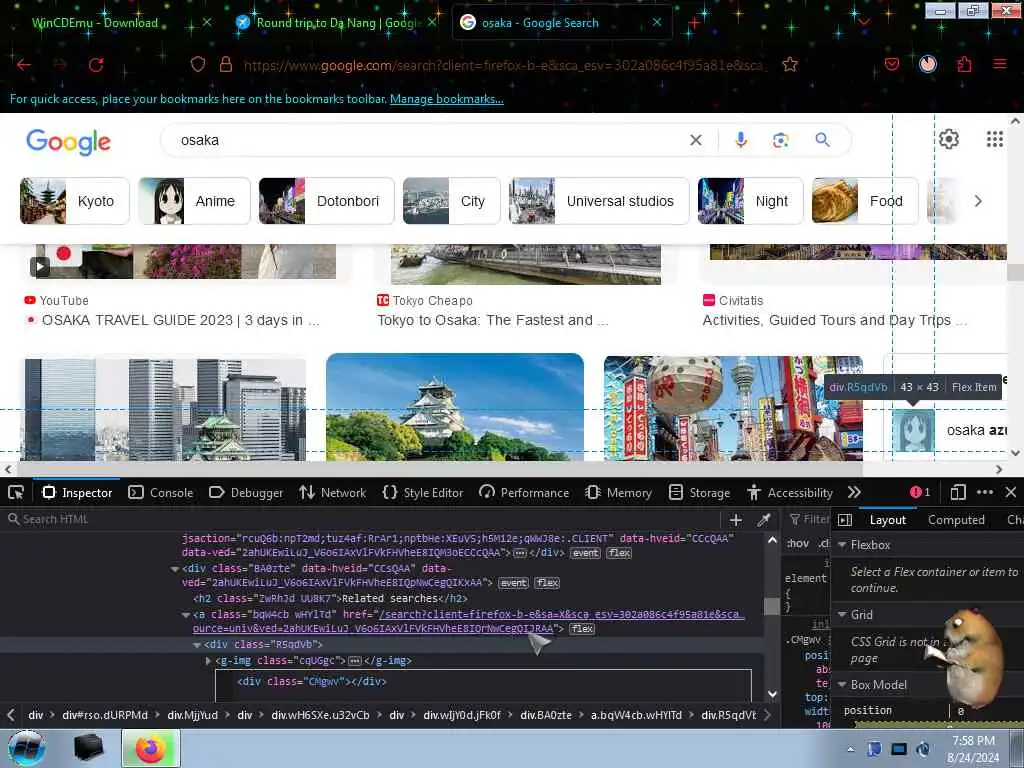Click event badge on the div.BA0zte row
This screenshot has width=1024, height=768.
(x=513, y=583)
